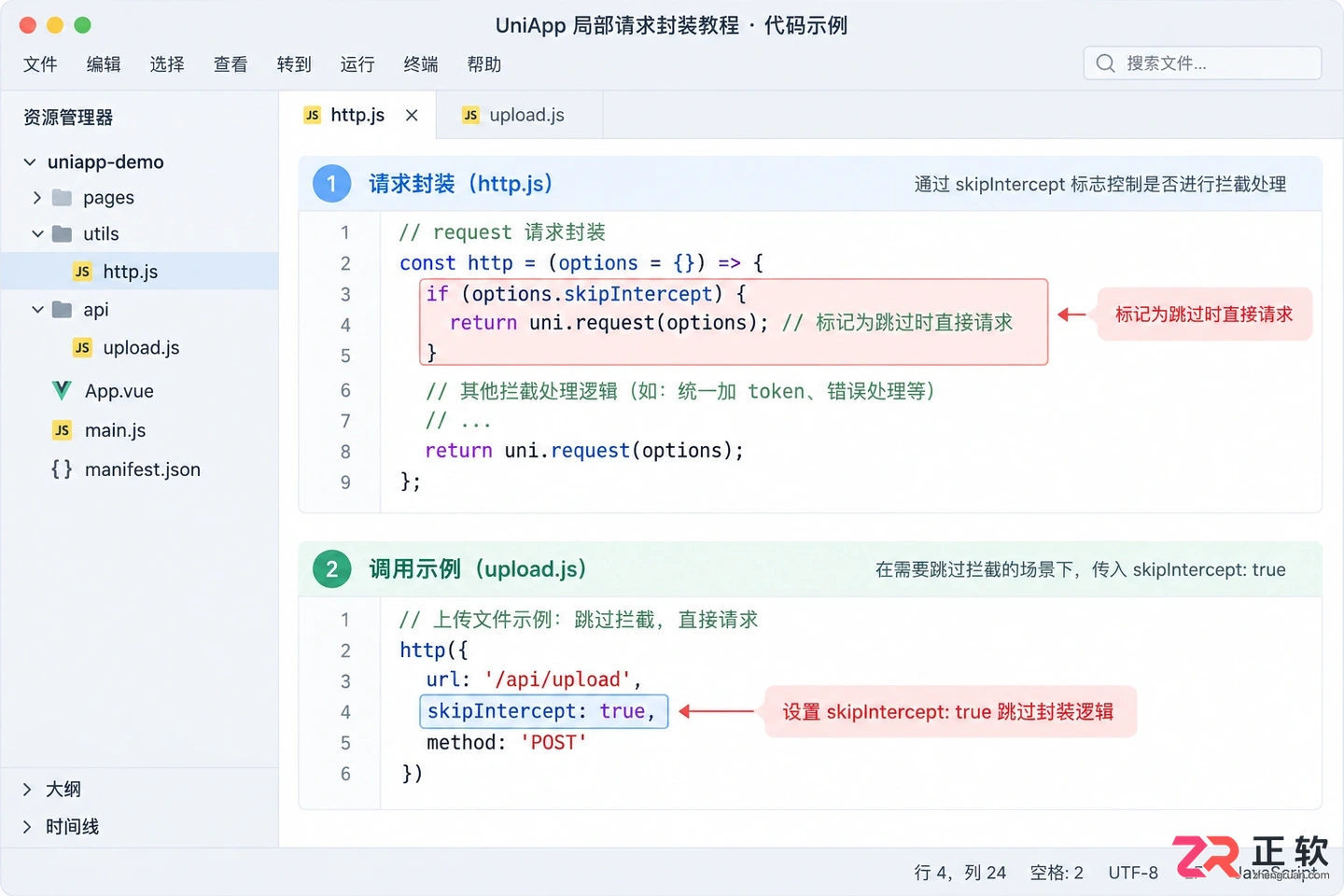Click the utils folder name
This screenshot has width=1344, height=896.
pos(101,234)
